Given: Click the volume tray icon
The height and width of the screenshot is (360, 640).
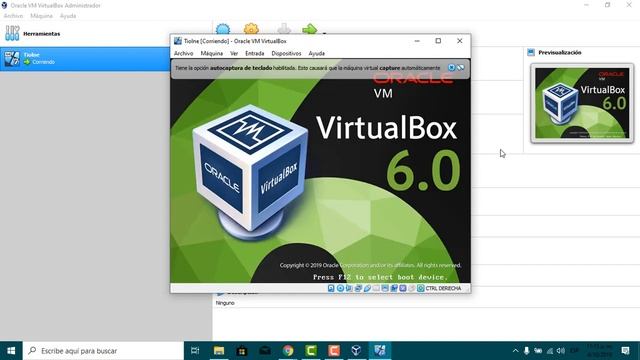Looking at the screenshot, I should pyautogui.click(x=561, y=351).
